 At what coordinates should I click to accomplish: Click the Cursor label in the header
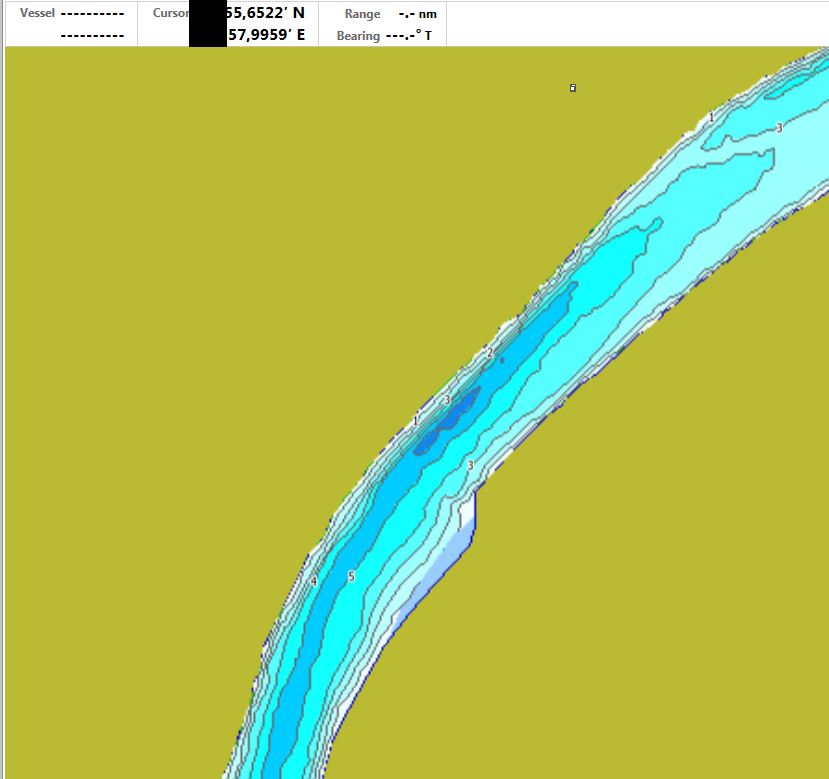tap(170, 14)
